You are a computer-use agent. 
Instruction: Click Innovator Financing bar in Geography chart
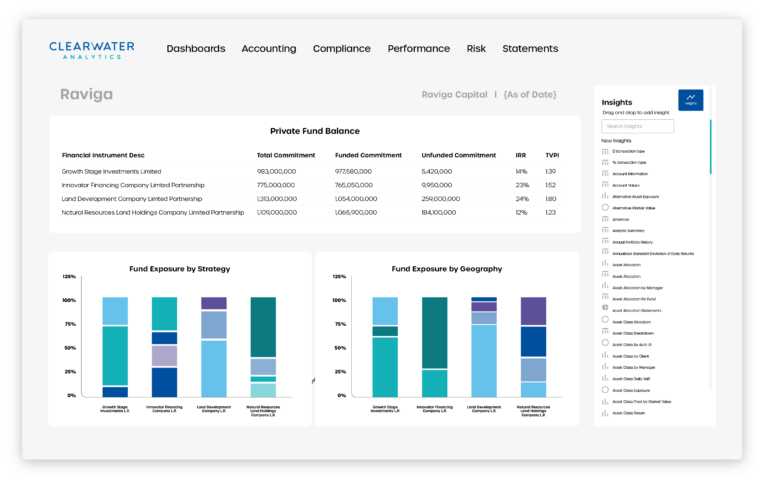tap(434, 347)
